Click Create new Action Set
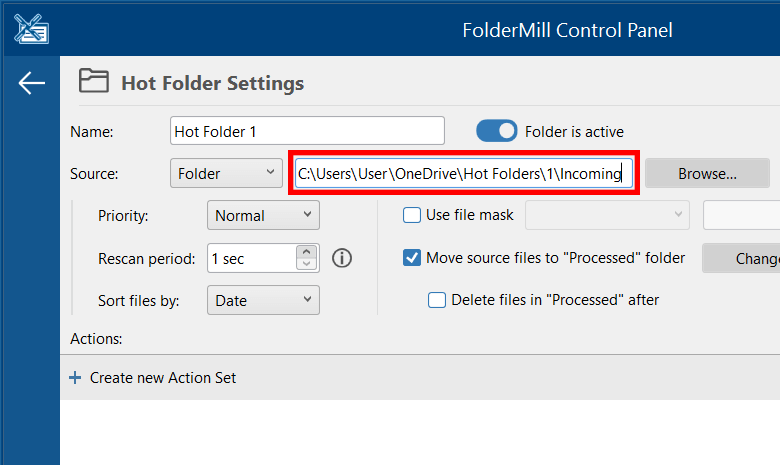 163,378
